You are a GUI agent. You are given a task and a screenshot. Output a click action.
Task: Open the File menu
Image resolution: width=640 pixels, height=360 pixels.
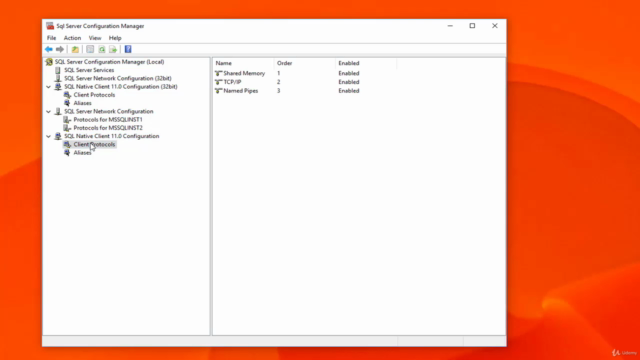(51, 38)
